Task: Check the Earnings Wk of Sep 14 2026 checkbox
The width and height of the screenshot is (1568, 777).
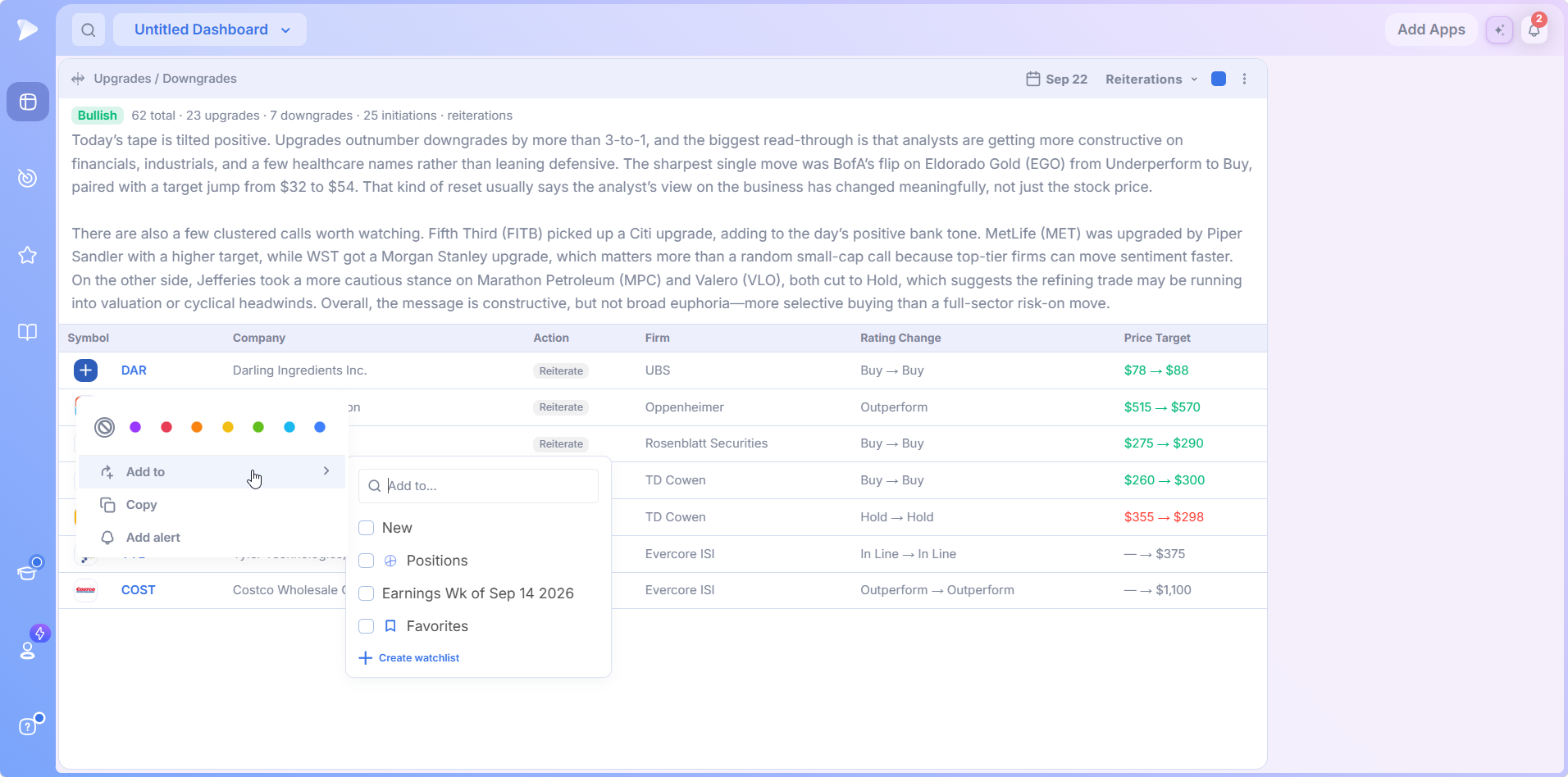Action: 367,593
